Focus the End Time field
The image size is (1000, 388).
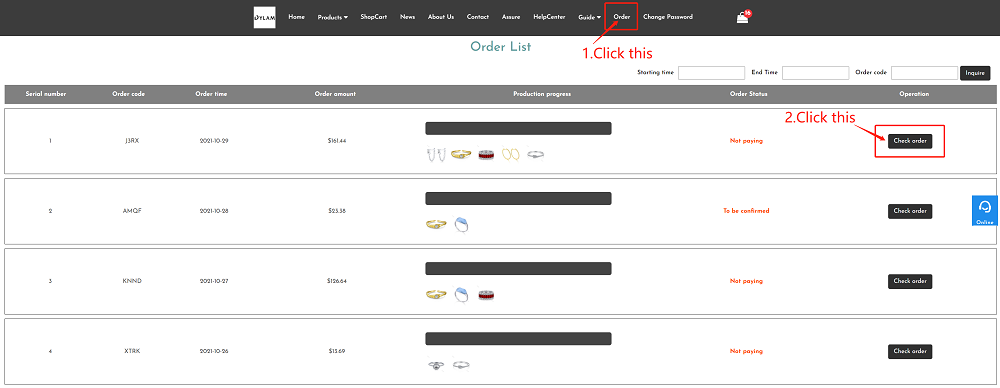(816, 73)
